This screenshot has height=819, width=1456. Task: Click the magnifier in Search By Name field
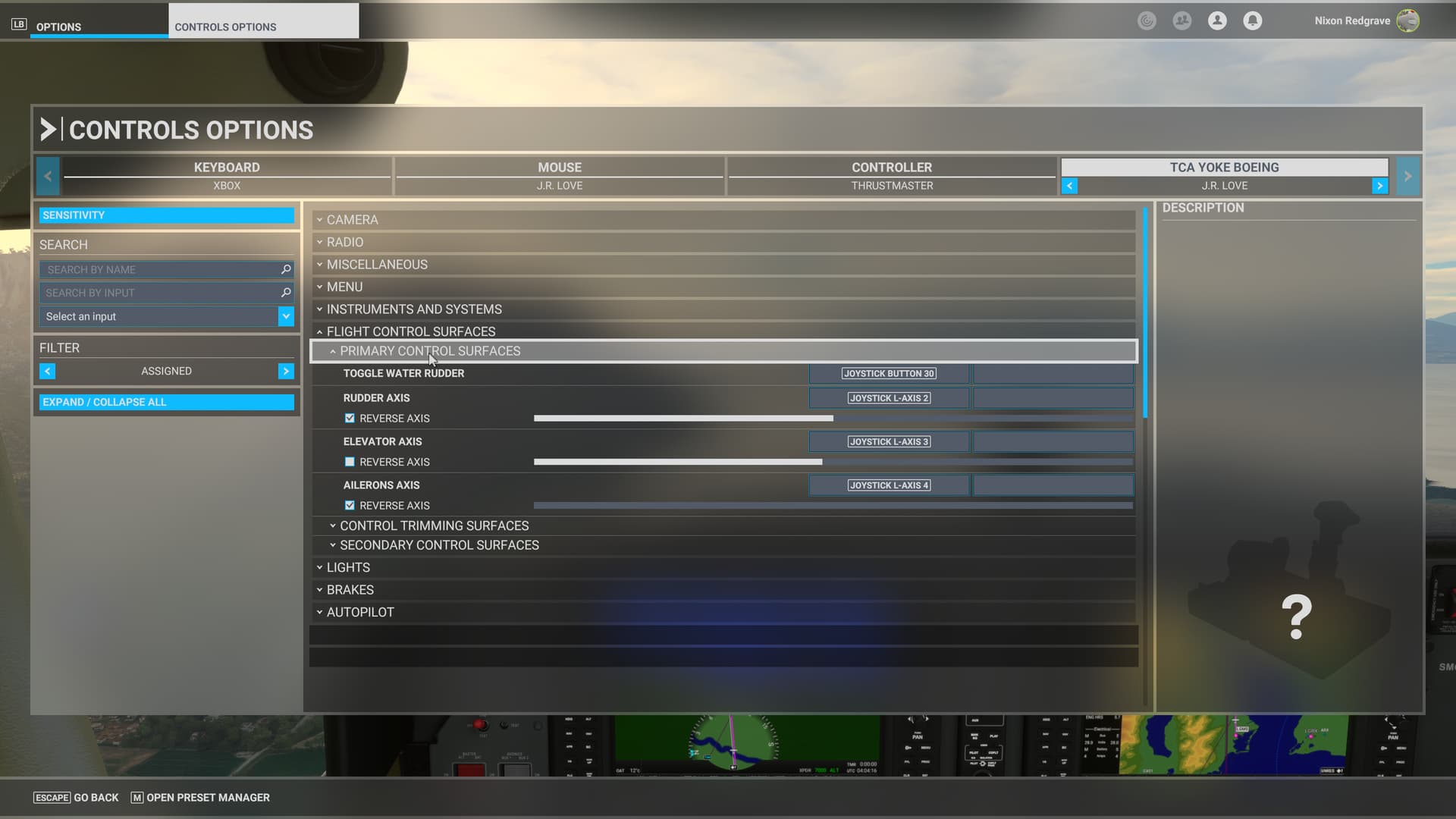(x=285, y=269)
